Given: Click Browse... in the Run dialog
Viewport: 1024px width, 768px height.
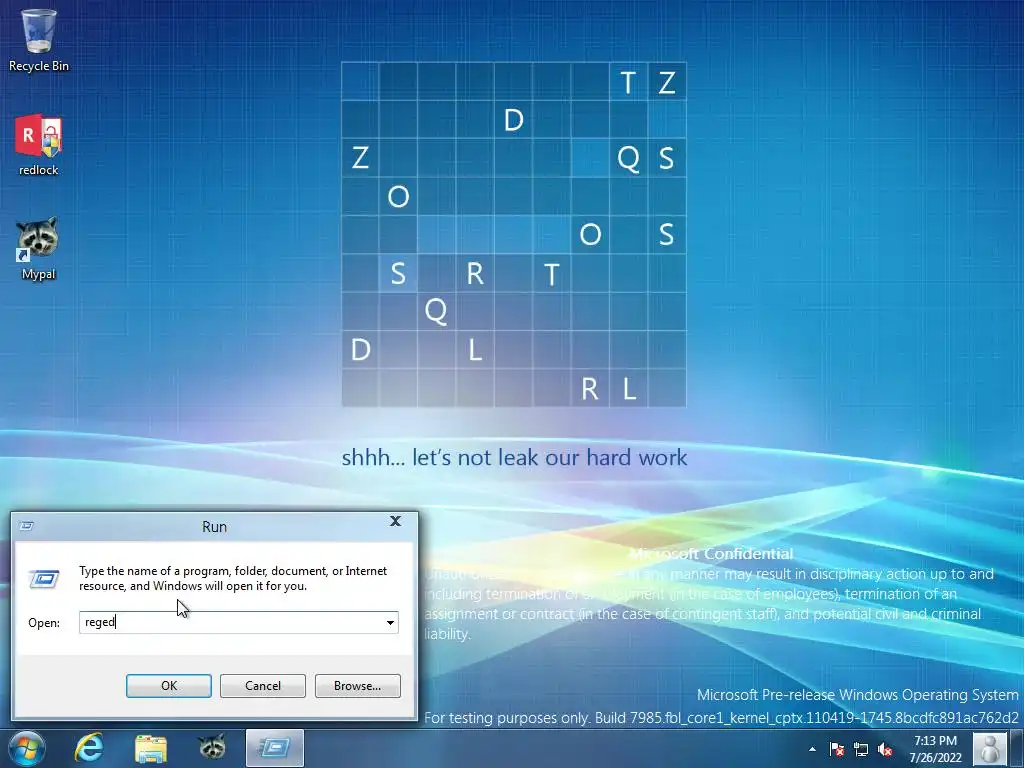Looking at the screenshot, I should pyautogui.click(x=357, y=686).
